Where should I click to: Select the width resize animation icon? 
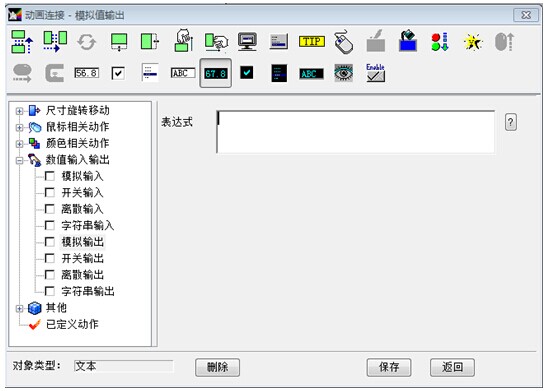pyautogui.click(x=150, y=42)
